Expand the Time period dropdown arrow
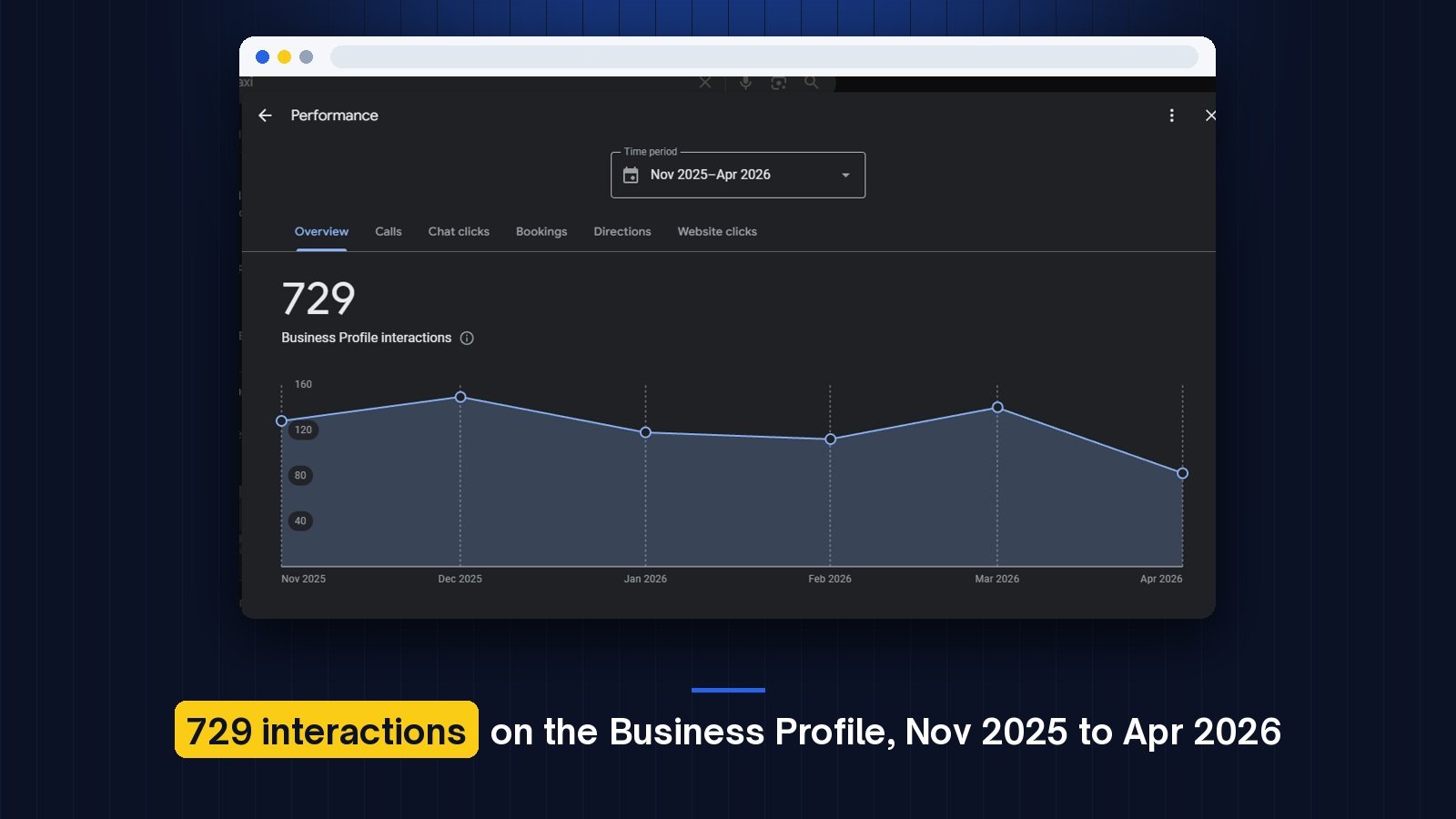The width and height of the screenshot is (1456, 819). coord(845,175)
